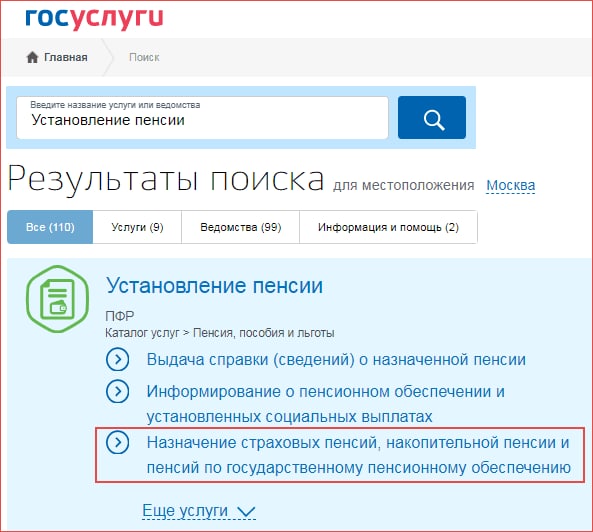Click Каталог услуг > Пенсия, пособия и льготы path
This screenshot has width=593, height=532.
pos(220,333)
